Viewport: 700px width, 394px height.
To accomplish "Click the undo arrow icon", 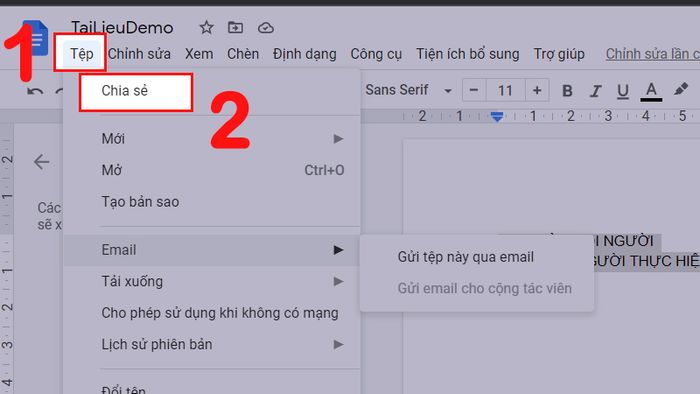I will (35, 92).
